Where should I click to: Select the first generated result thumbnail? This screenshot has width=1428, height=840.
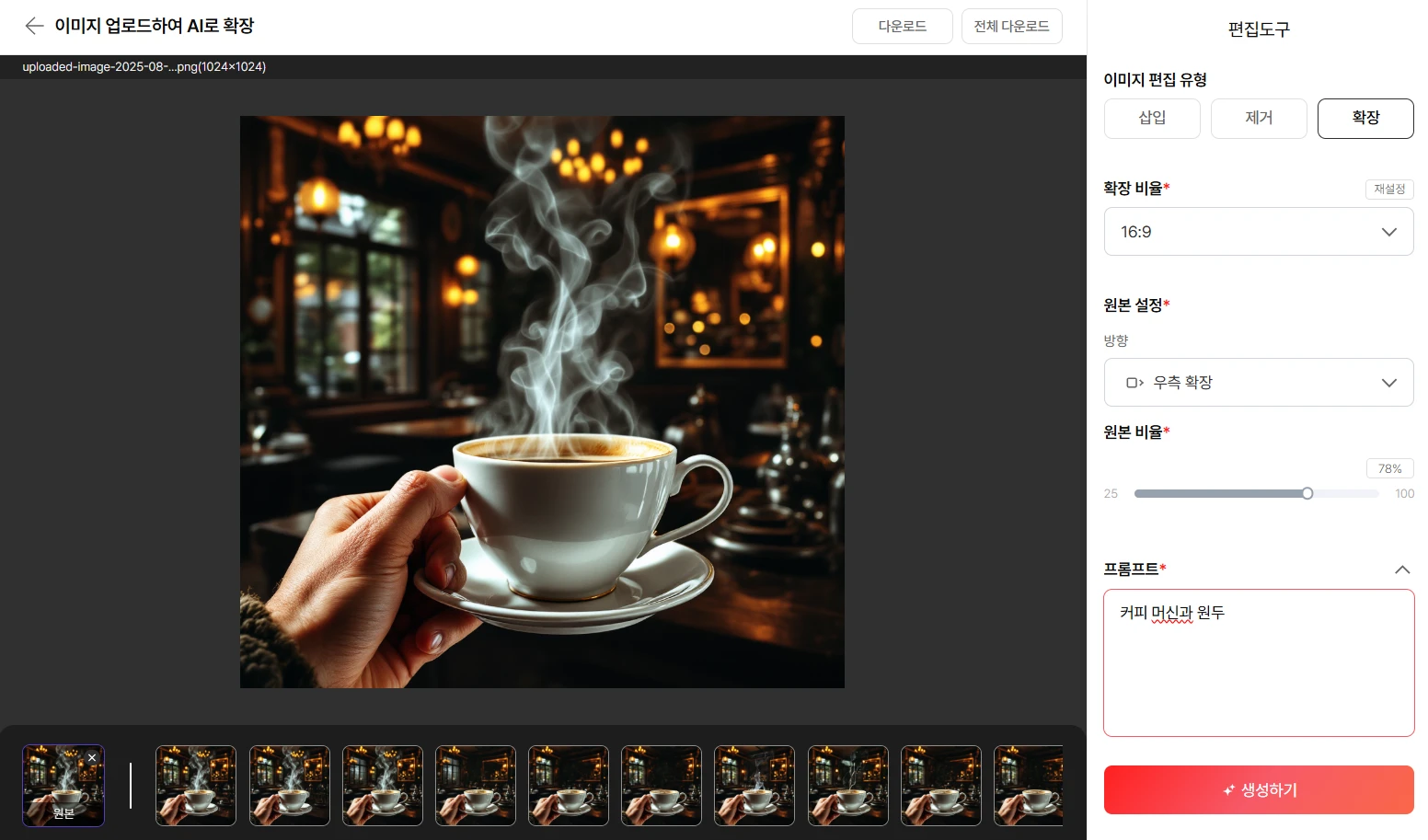(196, 786)
